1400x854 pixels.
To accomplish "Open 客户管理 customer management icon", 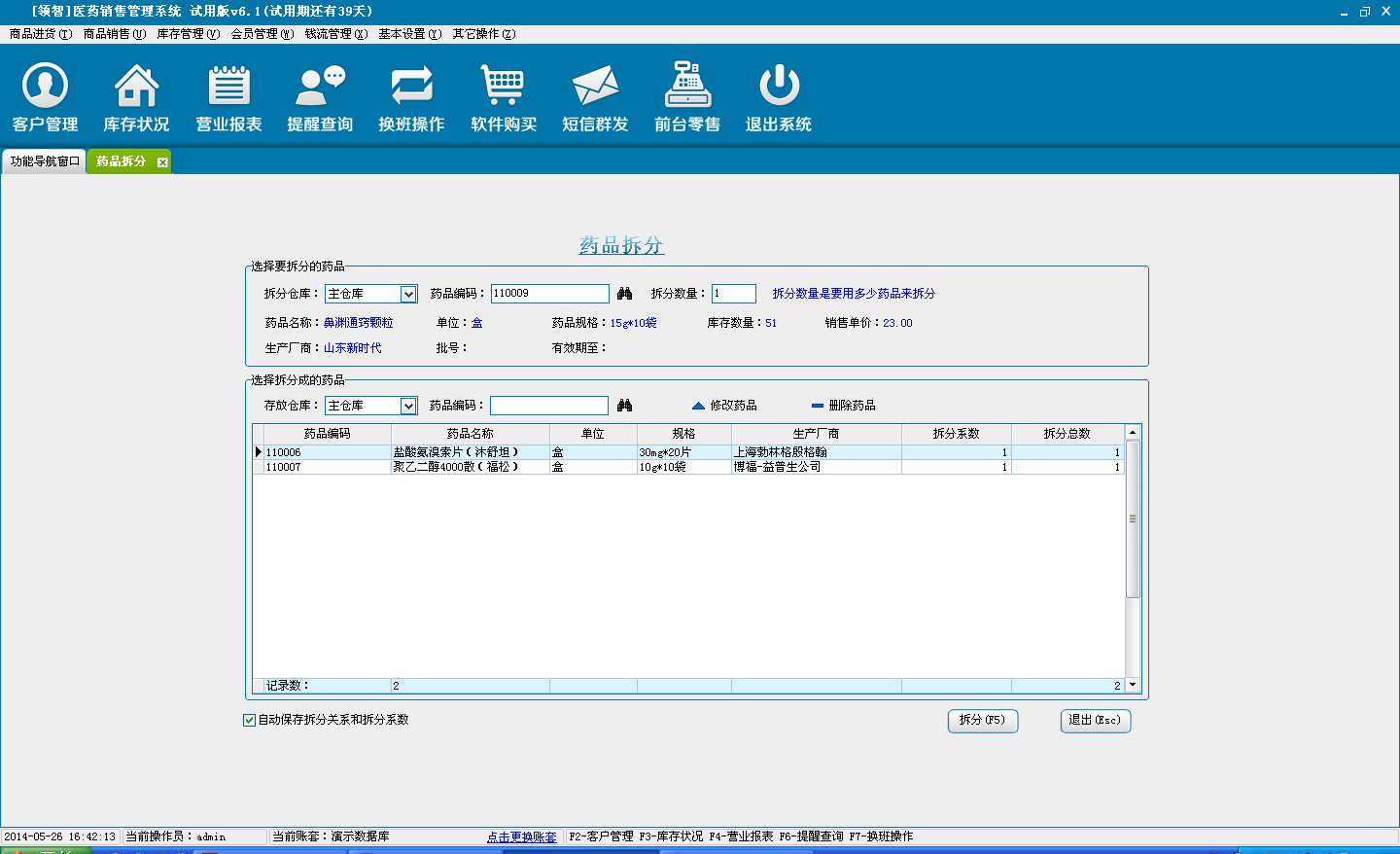I will [x=45, y=87].
